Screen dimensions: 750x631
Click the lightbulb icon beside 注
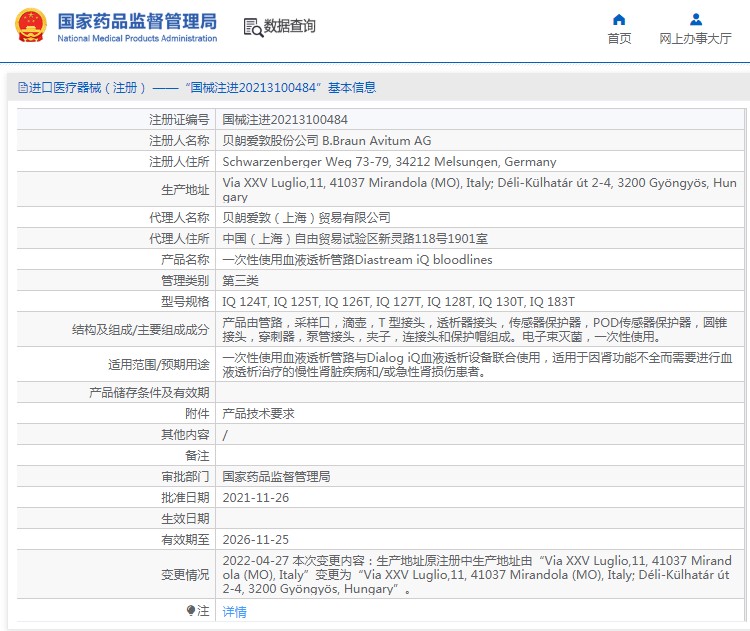coord(191,610)
